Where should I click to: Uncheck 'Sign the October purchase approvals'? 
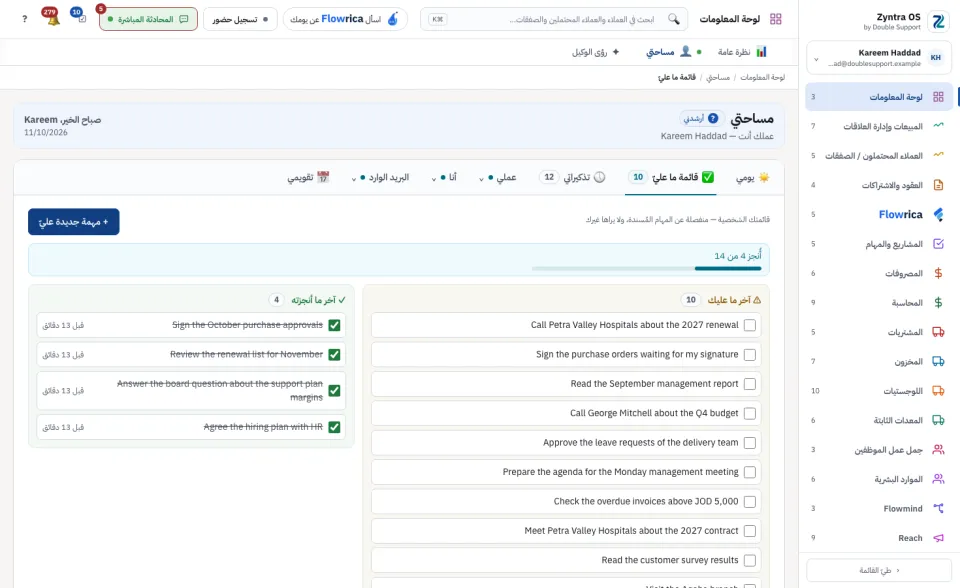pyautogui.click(x=334, y=325)
